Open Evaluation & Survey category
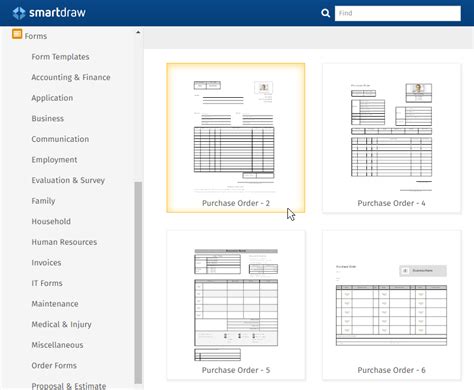The image size is (474, 390). coord(68,180)
